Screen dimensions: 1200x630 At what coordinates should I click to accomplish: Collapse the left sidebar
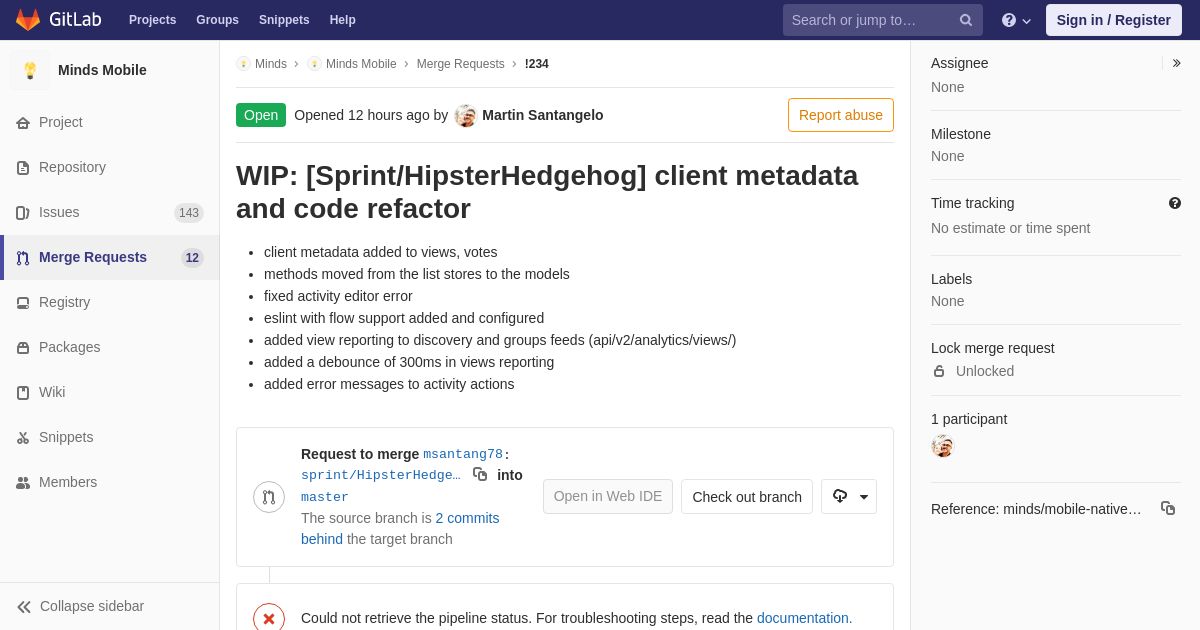pyautogui.click(x=80, y=606)
